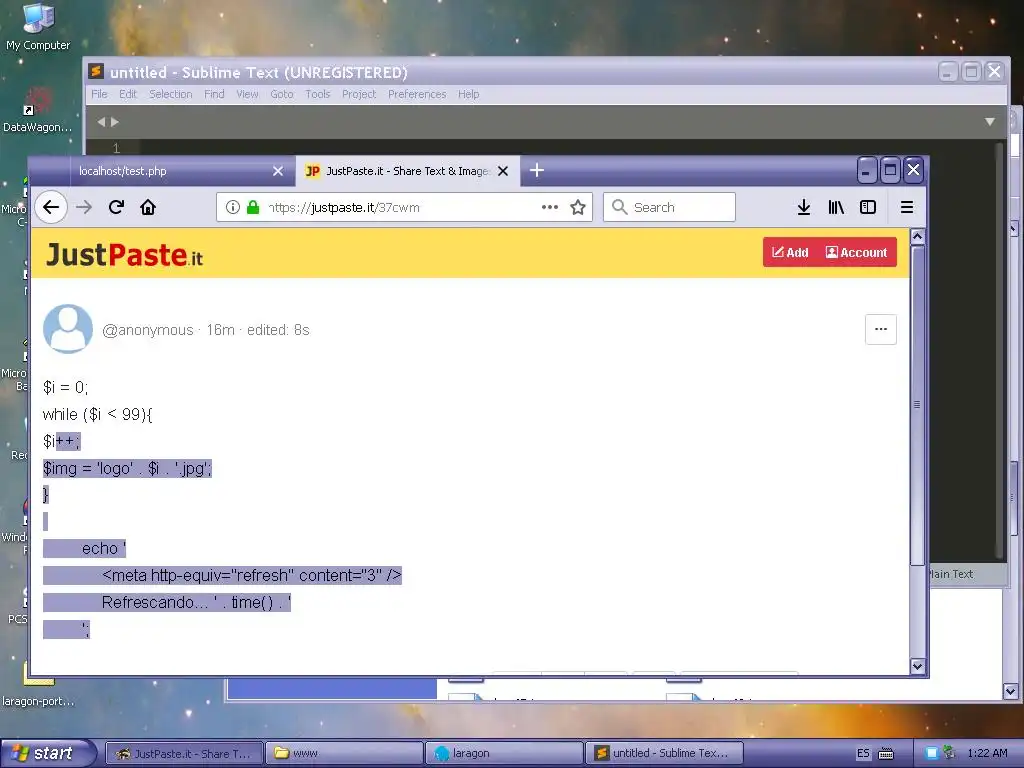Open Sublime Text Tools menu
The image size is (1024, 768).
[x=318, y=94]
